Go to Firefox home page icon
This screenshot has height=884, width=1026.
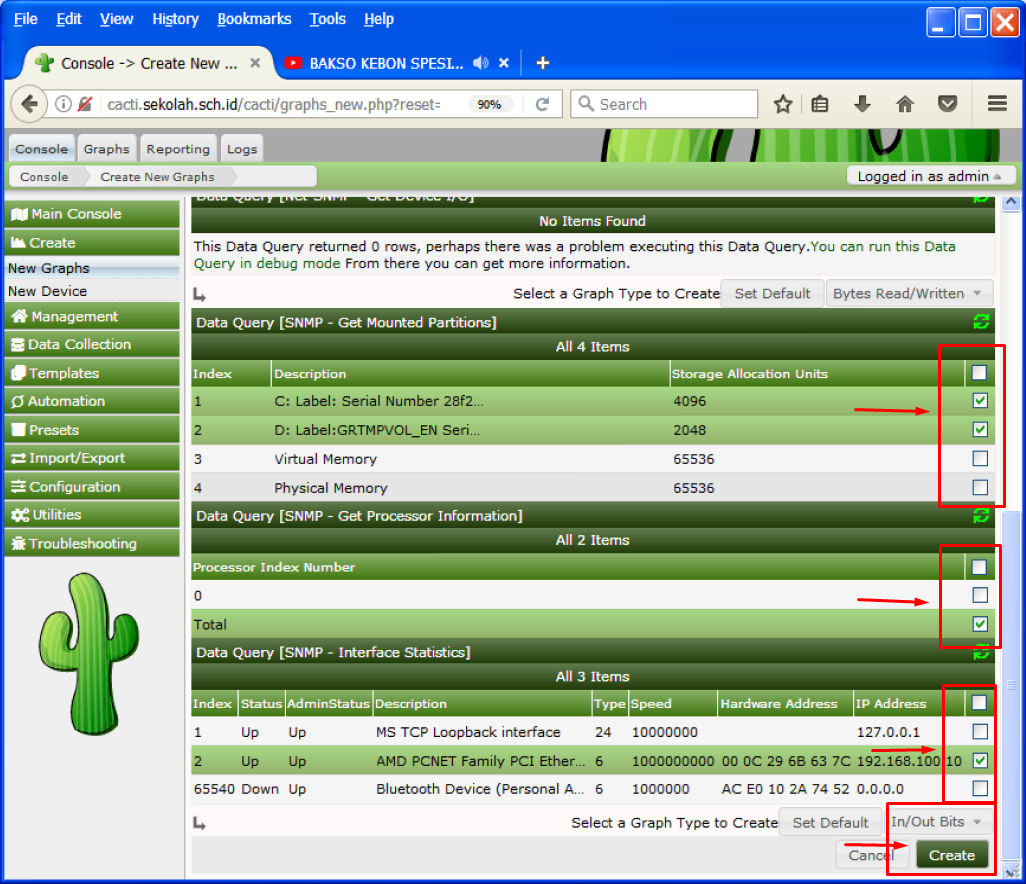click(x=905, y=104)
